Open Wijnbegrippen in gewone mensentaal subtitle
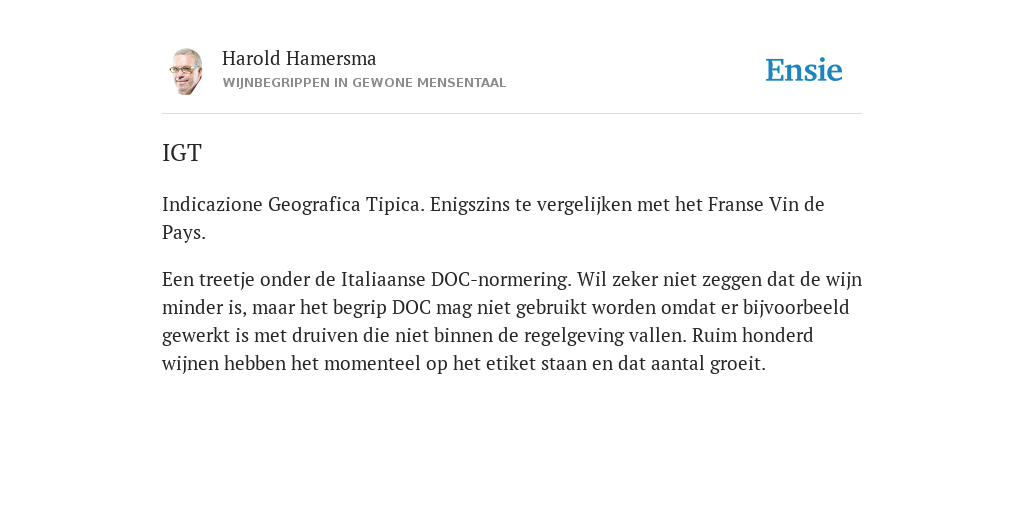This screenshot has width=1024, height=512. pyautogui.click(x=364, y=83)
